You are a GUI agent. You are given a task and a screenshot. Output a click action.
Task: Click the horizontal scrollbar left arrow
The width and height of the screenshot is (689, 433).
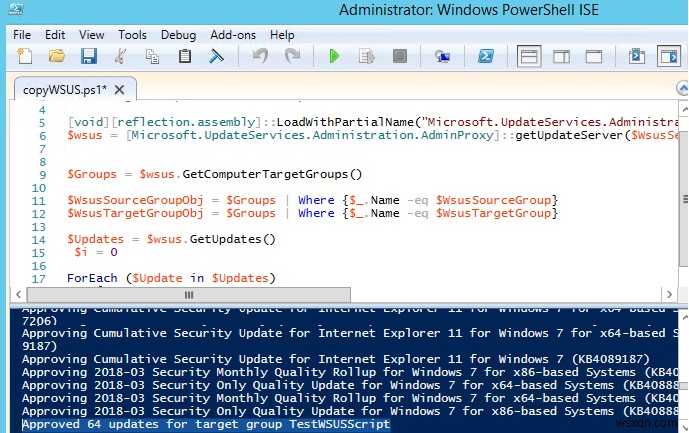(x=18, y=295)
